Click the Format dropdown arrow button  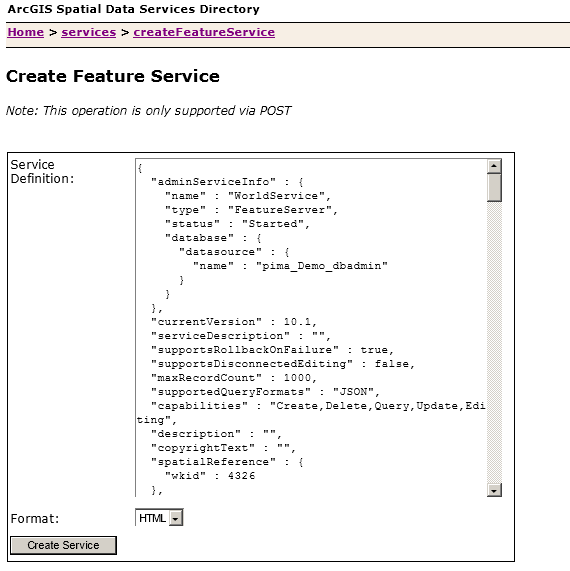(176, 518)
